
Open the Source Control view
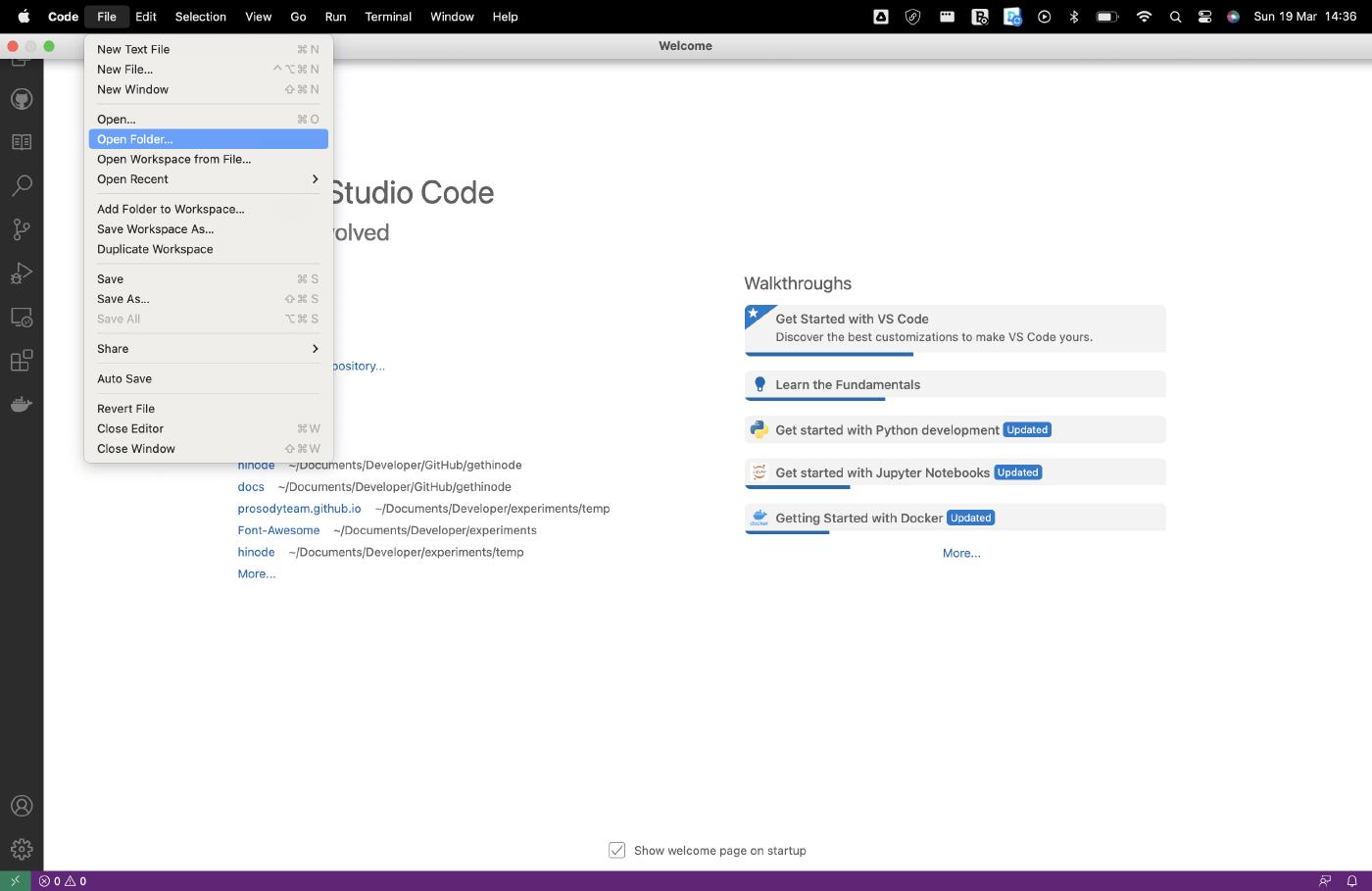22,229
